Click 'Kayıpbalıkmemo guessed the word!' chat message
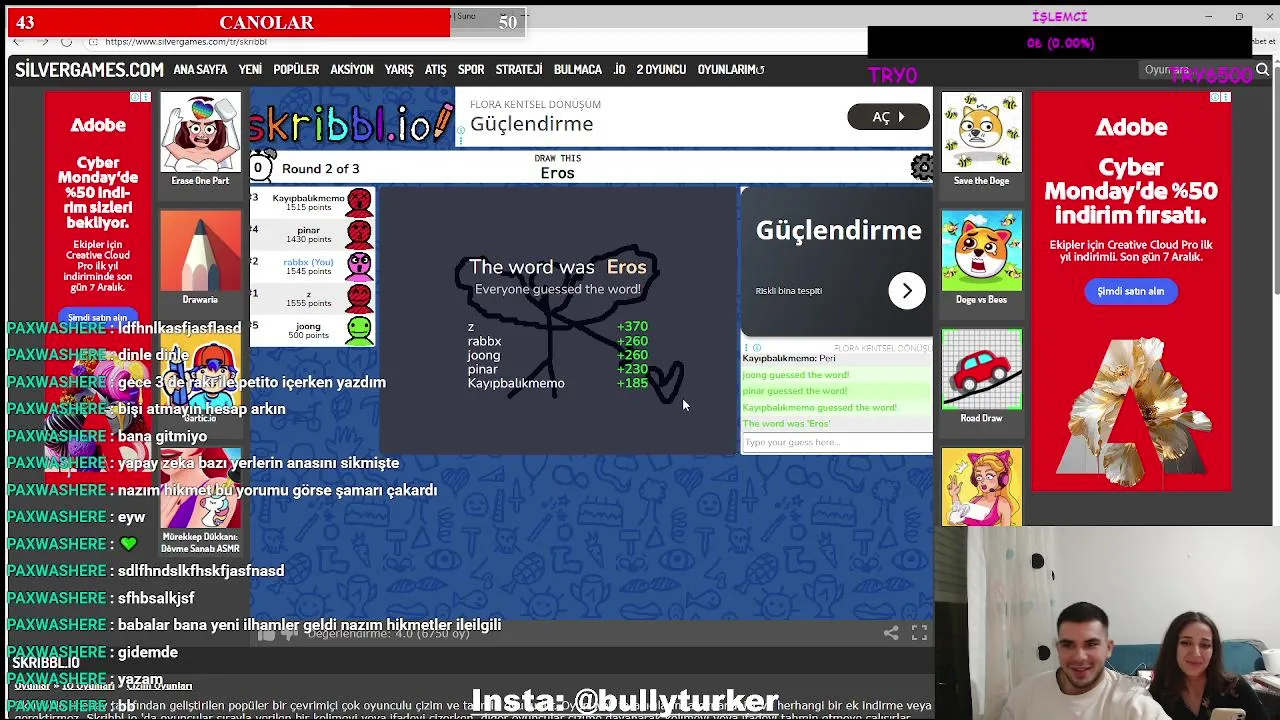 [819, 407]
